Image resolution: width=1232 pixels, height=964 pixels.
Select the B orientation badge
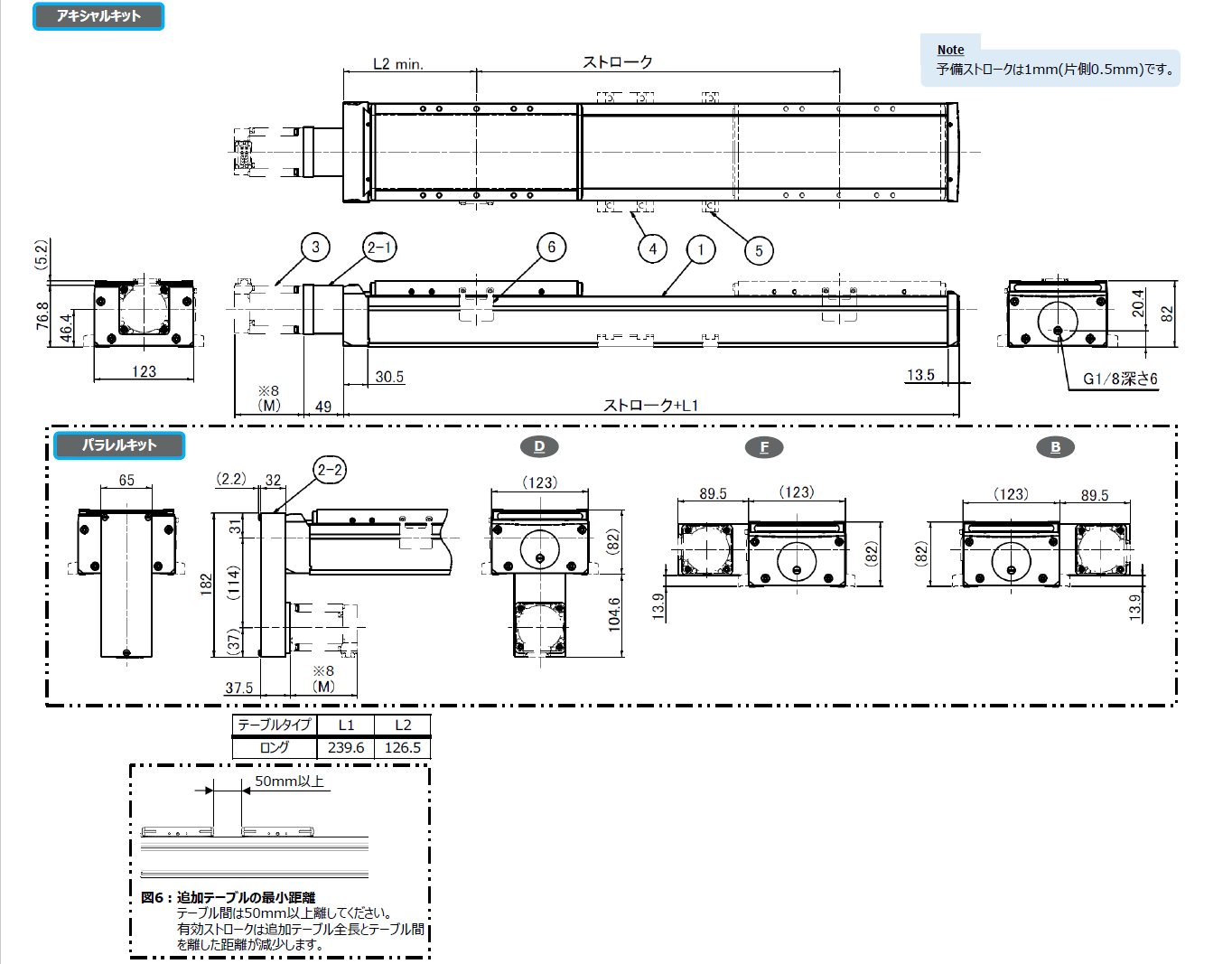(1055, 447)
